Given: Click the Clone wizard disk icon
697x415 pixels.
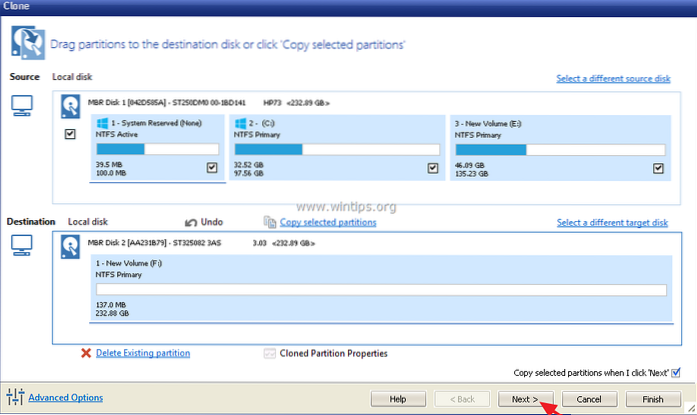Looking at the screenshot, I should pos(28,42).
